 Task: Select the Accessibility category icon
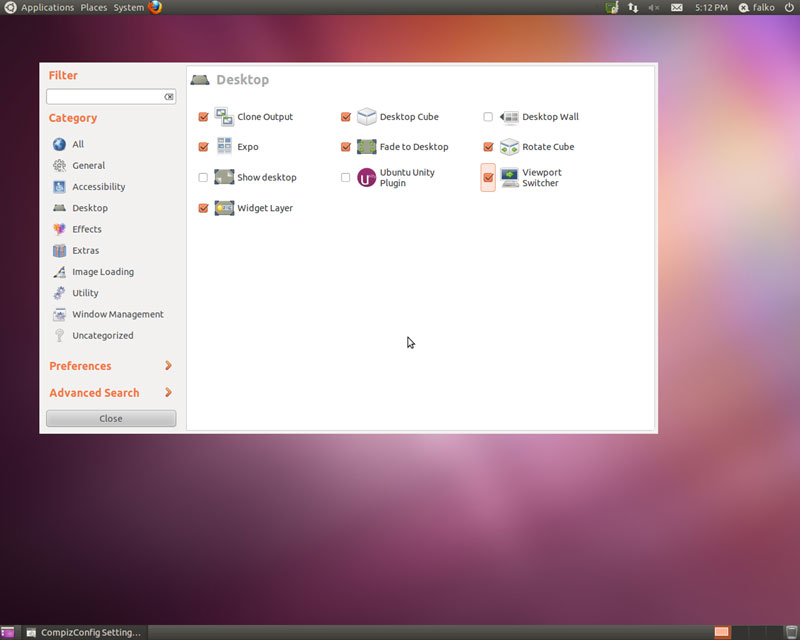point(59,187)
